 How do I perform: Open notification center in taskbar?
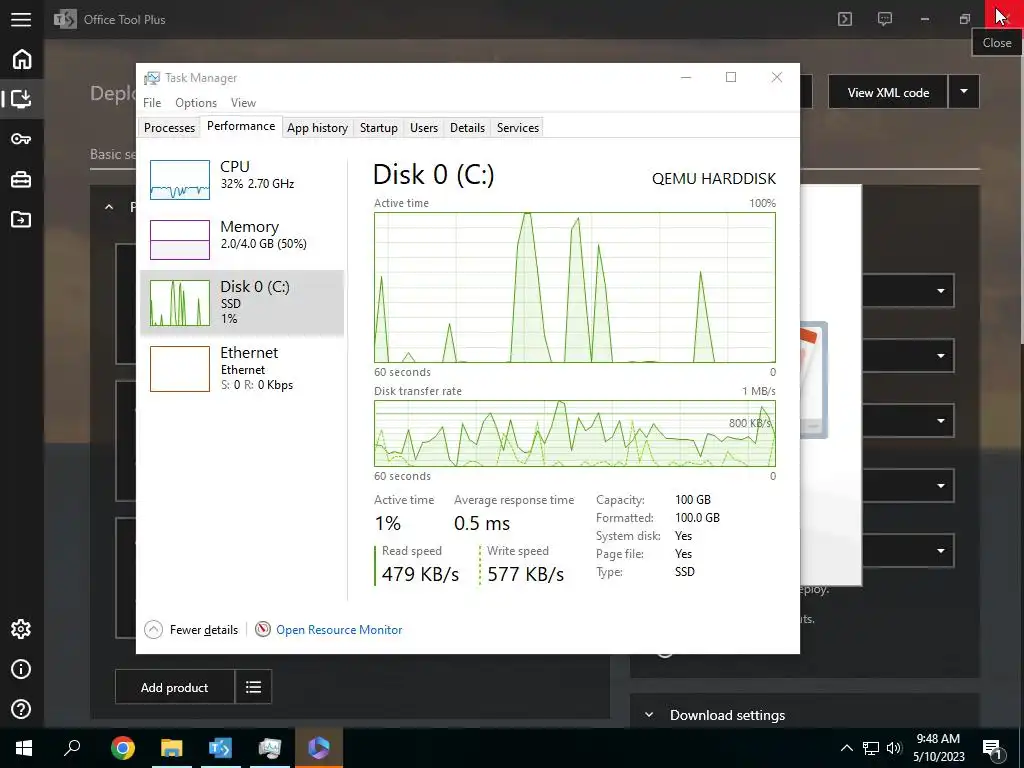click(x=994, y=749)
